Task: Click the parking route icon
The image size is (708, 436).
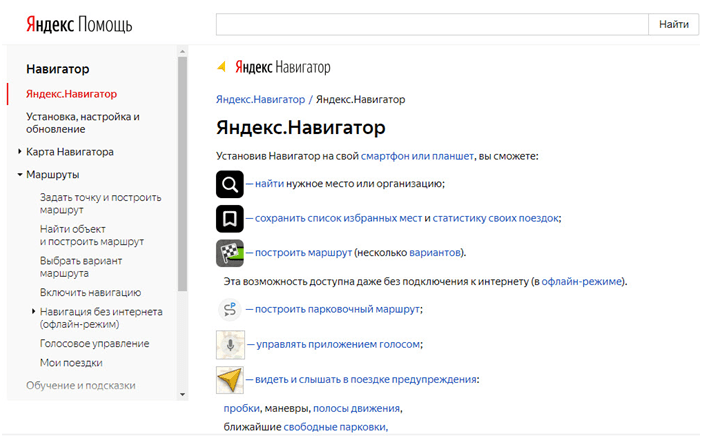Action: click(x=230, y=310)
